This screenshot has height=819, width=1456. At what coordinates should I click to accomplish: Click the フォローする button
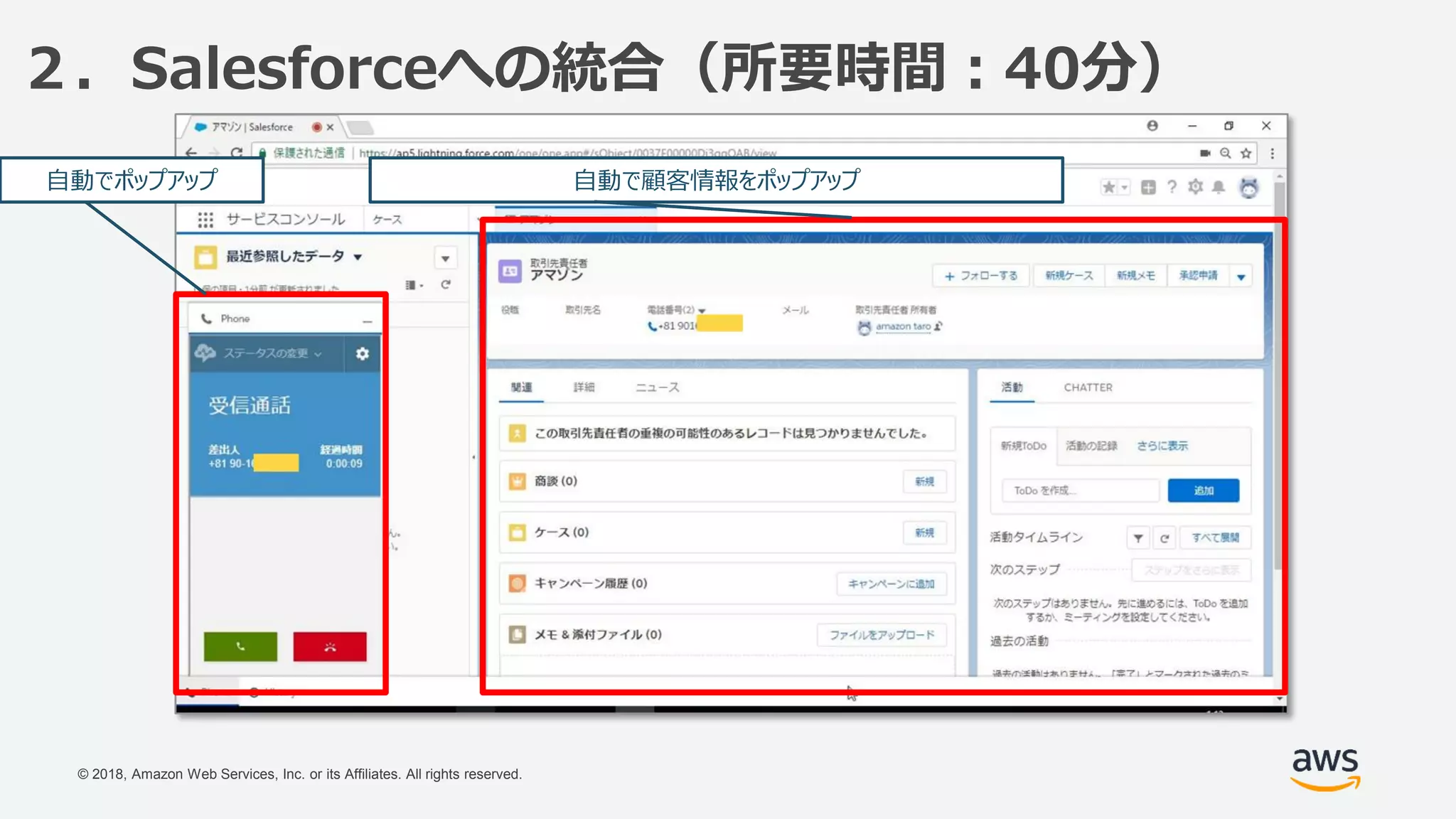(x=981, y=276)
